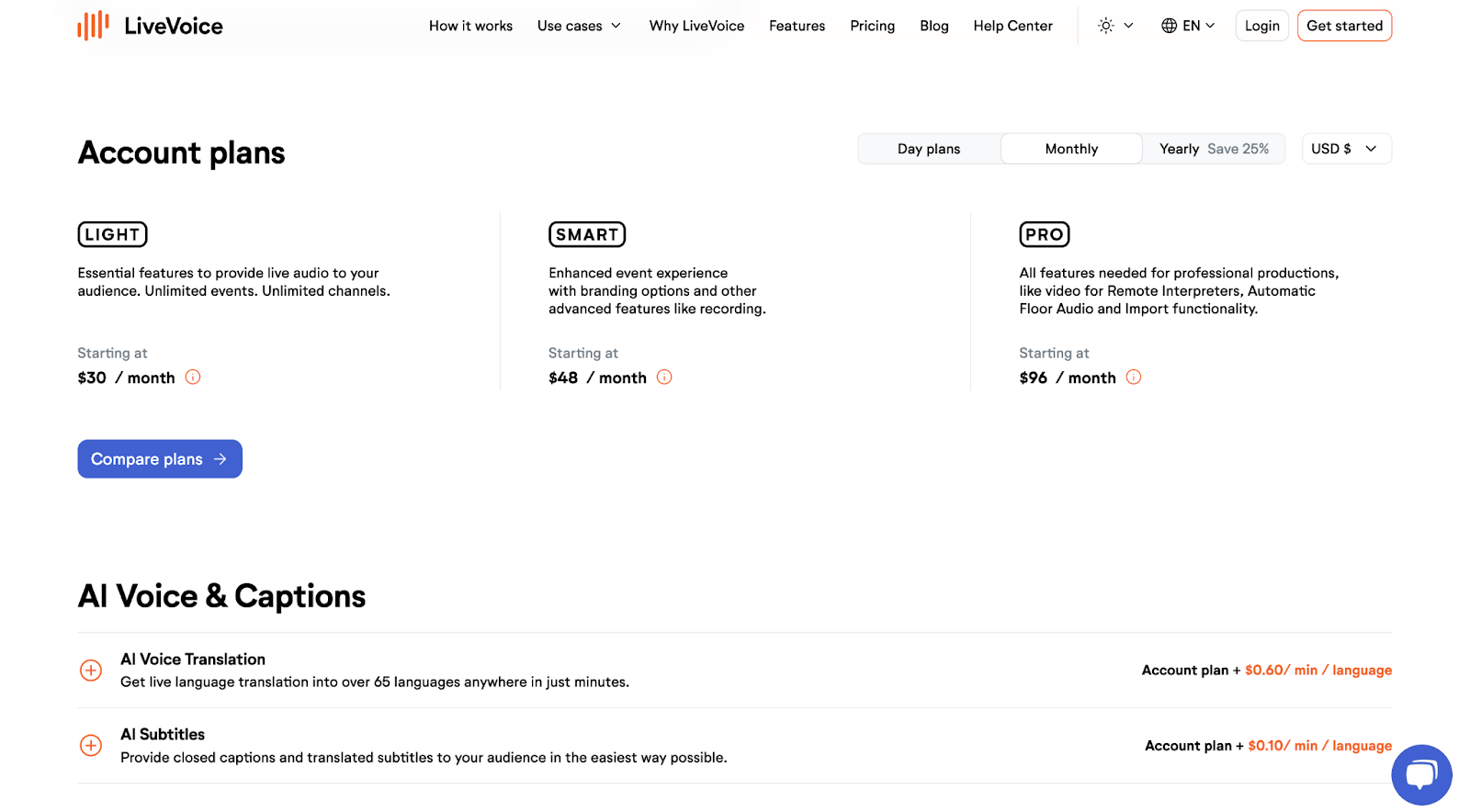Click the AI Subtitles title
Screen dimensions: 1470x812
(x=163, y=735)
